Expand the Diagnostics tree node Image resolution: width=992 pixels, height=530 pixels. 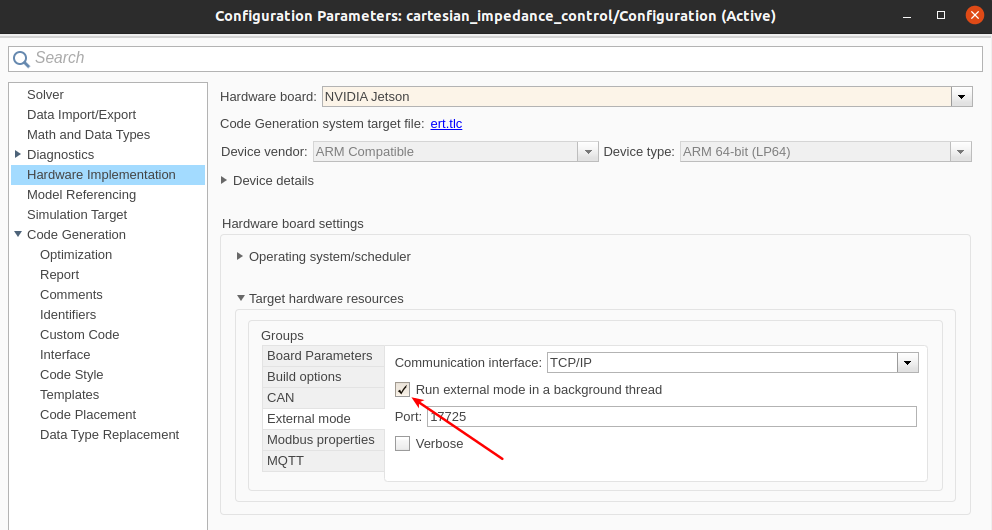[x=18, y=154]
